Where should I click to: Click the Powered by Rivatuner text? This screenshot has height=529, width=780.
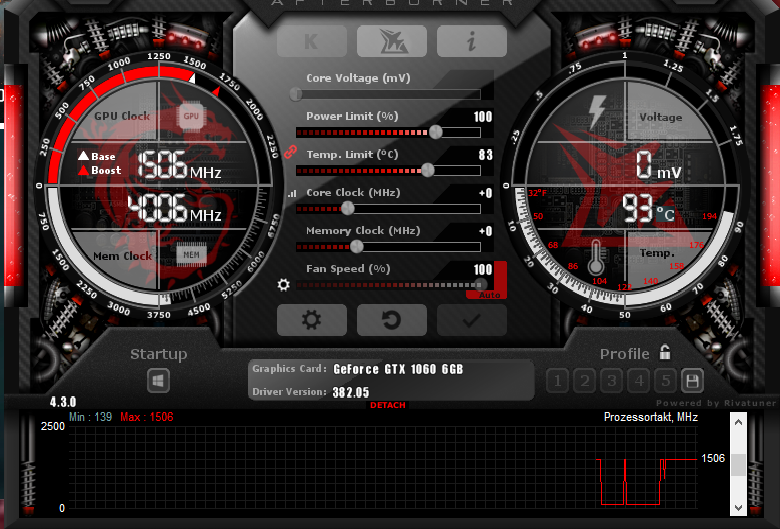pos(716,403)
